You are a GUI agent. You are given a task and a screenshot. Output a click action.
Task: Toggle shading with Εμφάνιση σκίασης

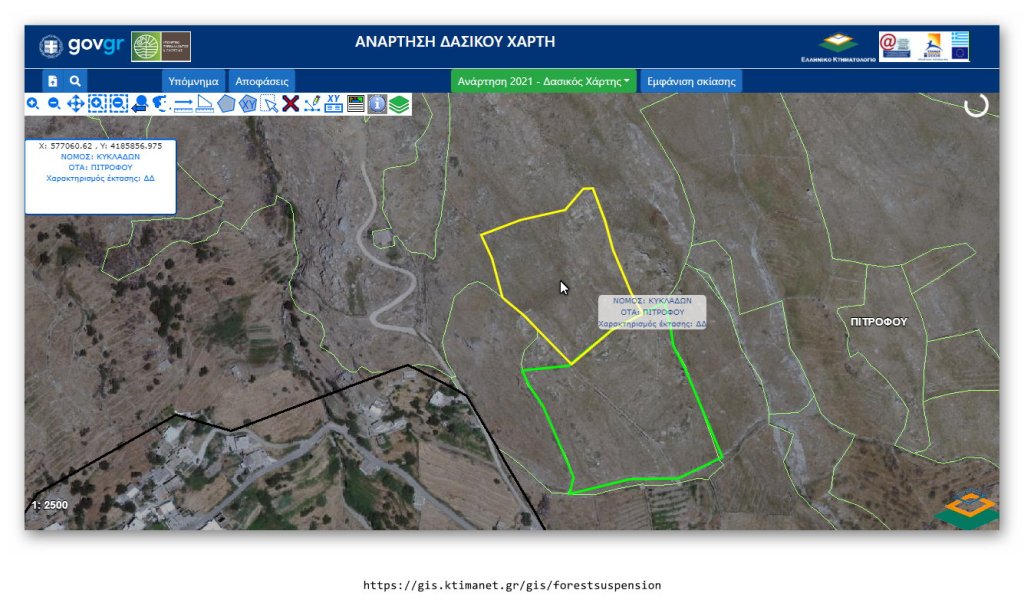[691, 81]
